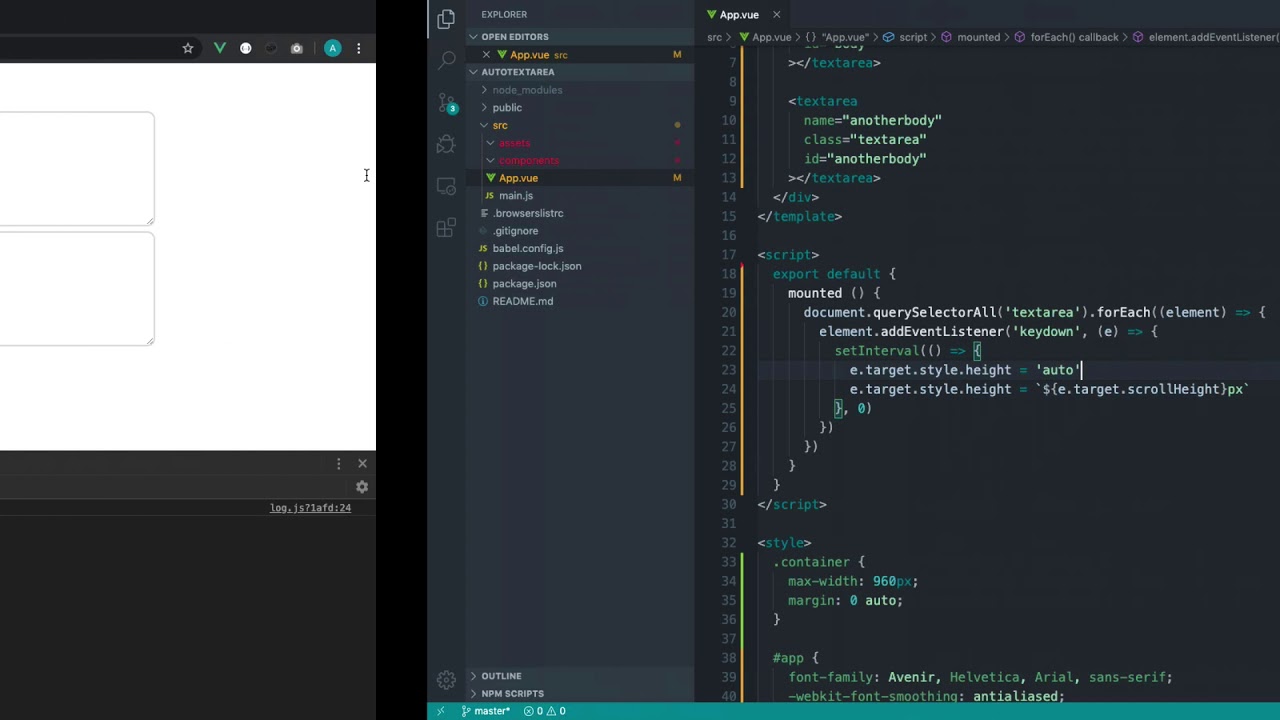Screen dimensions: 1280x720
Task: Close the App.vue editor tab
Action: (776, 15)
